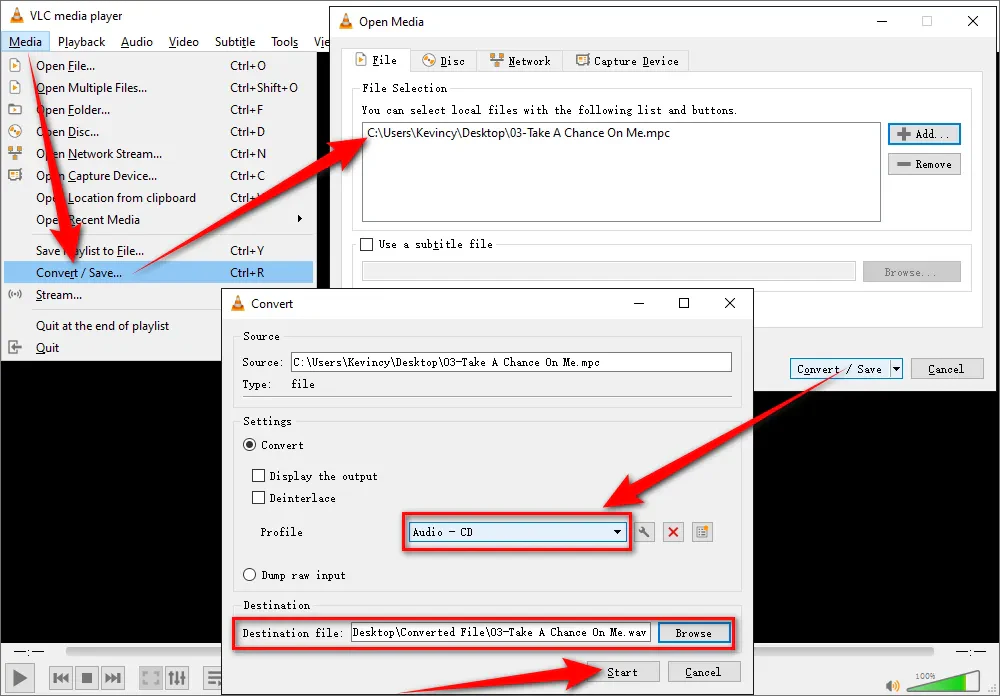Stop playback with the stop button
This screenshot has width=1000, height=696.
87,677
